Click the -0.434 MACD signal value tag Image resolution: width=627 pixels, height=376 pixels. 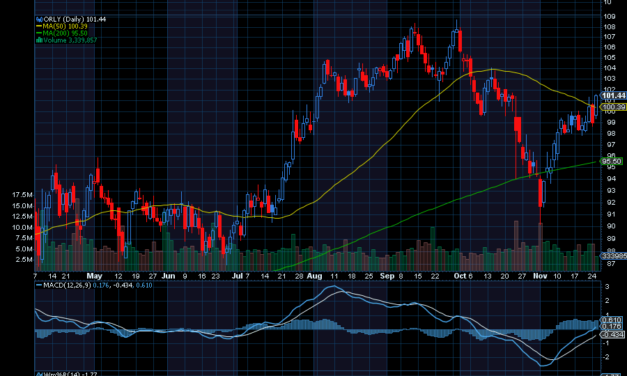click(613, 334)
